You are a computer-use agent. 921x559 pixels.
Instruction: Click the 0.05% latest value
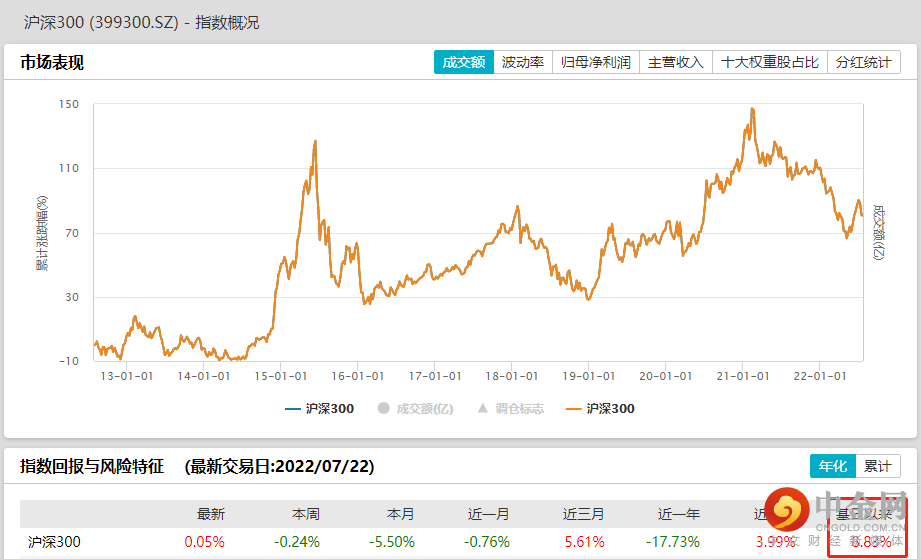204,541
